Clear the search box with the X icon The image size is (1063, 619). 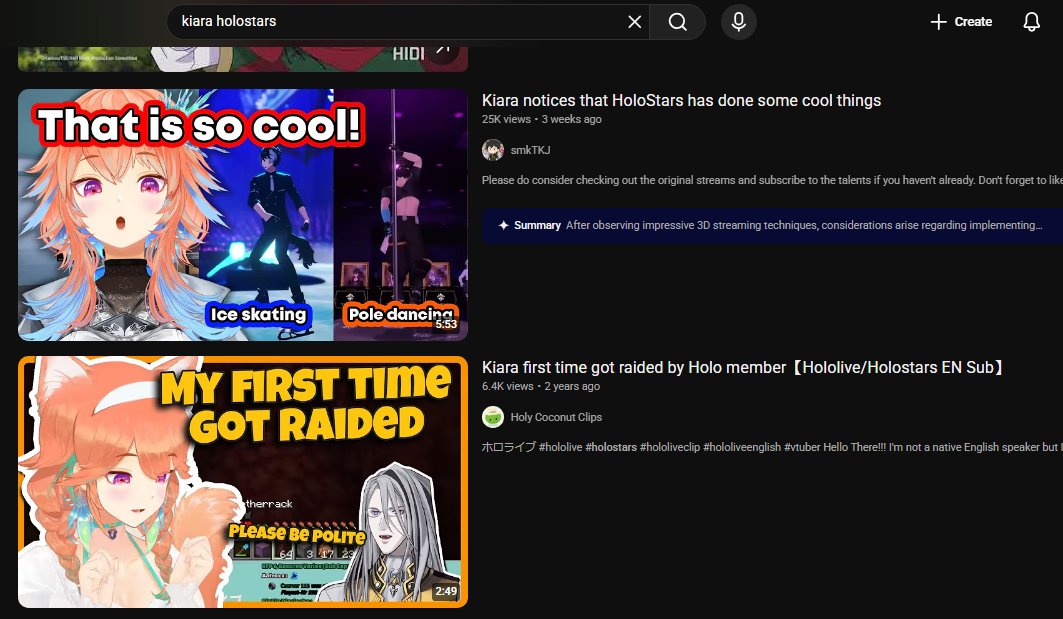click(635, 22)
